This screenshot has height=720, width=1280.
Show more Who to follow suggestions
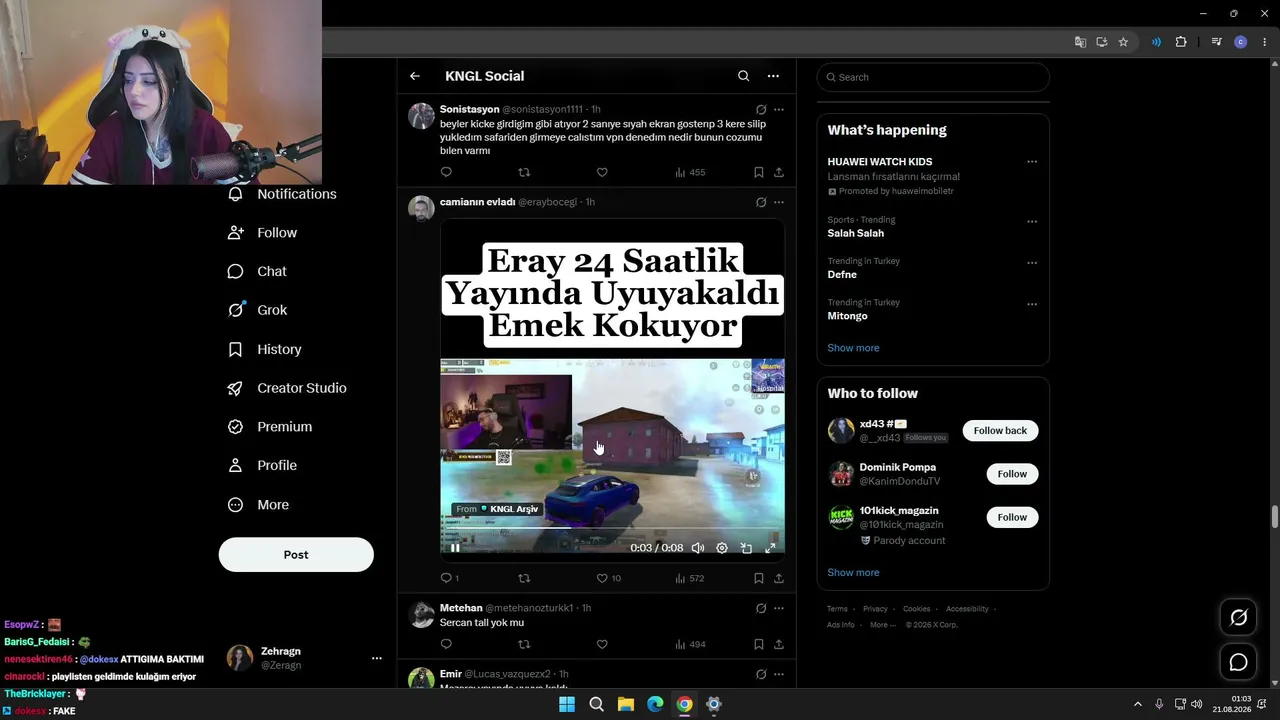click(853, 573)
